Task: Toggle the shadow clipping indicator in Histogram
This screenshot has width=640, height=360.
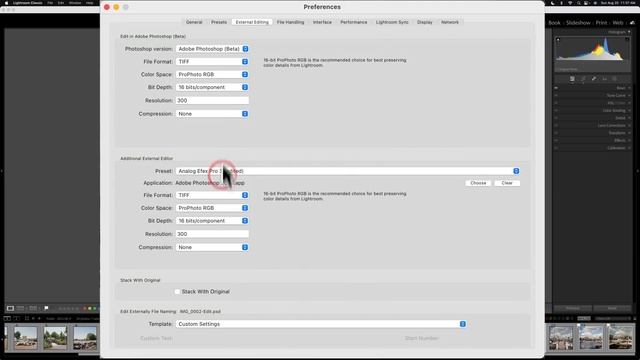Action: pos(558,40)
